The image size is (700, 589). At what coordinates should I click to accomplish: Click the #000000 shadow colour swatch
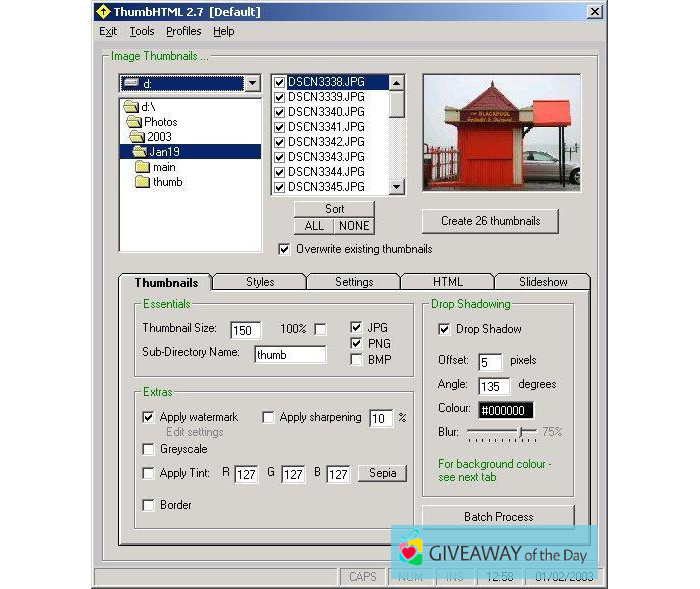pyautogui.click(x=506, y=410)
